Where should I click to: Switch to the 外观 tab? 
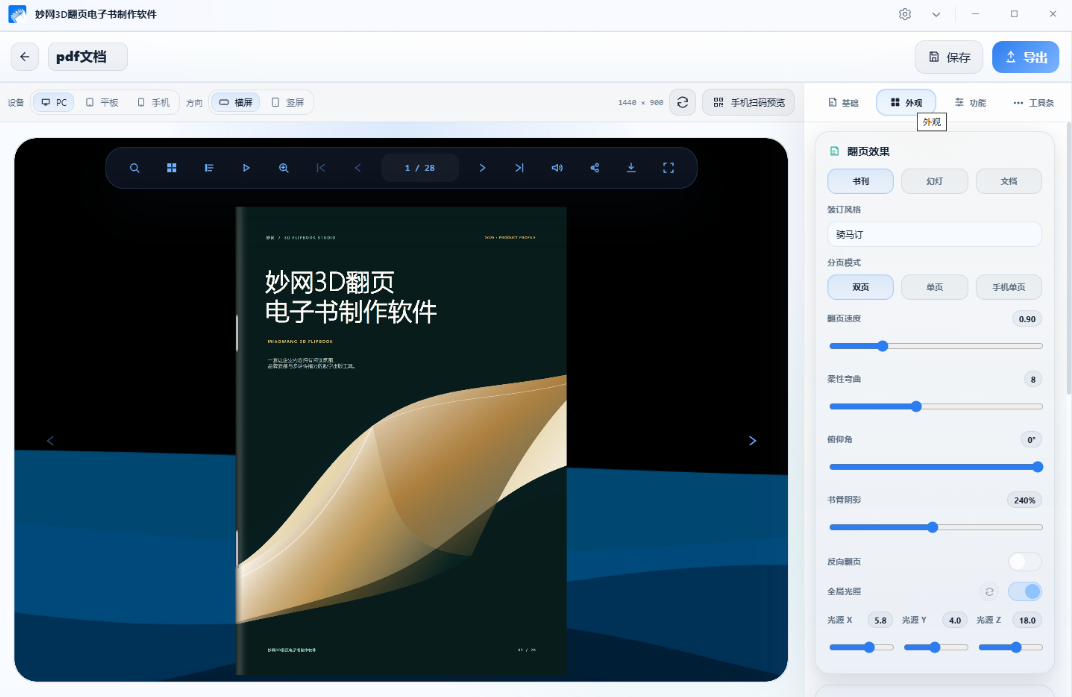coord(906,103)
